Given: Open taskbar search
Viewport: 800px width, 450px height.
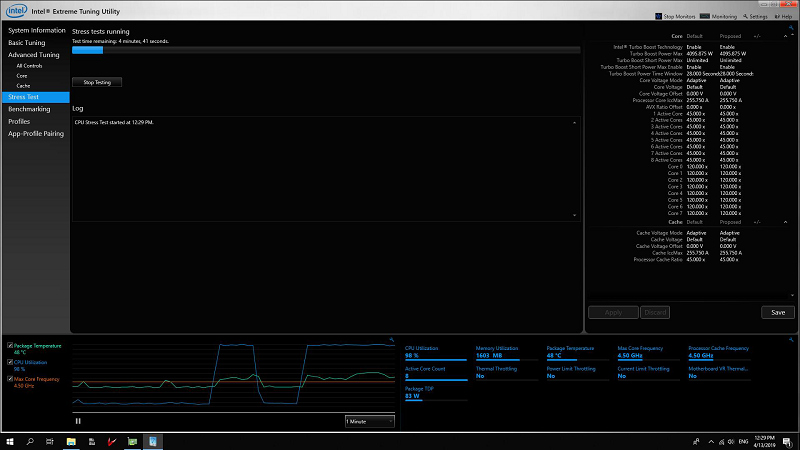Looking at the screenshot, I should pyautogui.click(x=30, y=441).
